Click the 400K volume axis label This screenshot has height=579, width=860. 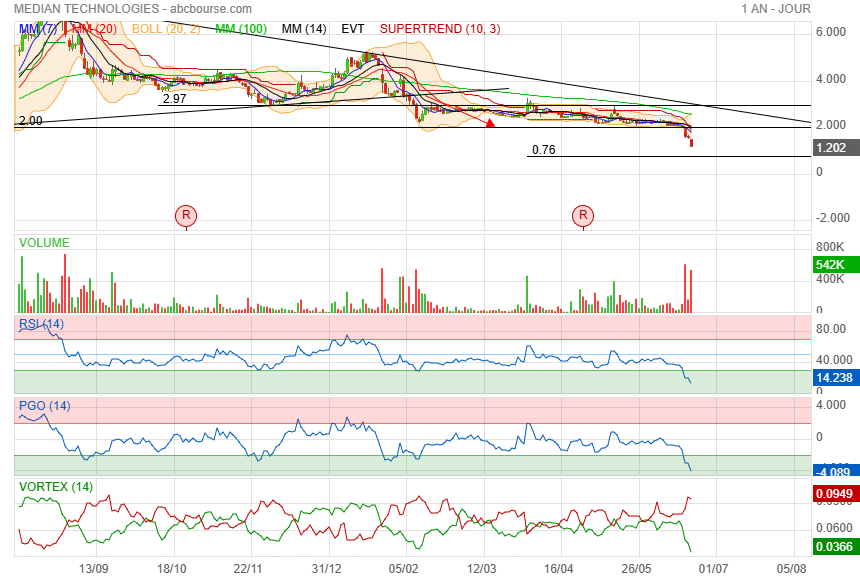coord(830,279)
